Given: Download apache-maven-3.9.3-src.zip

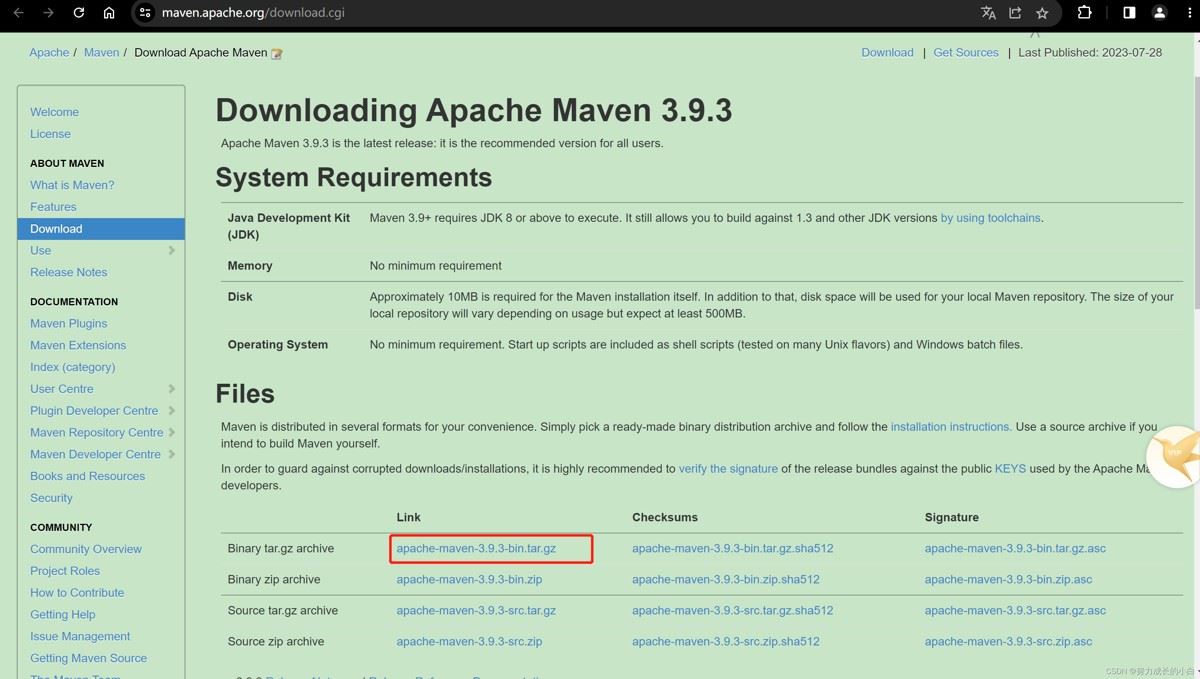Looking at the screenshot, I should pos(469,642).
